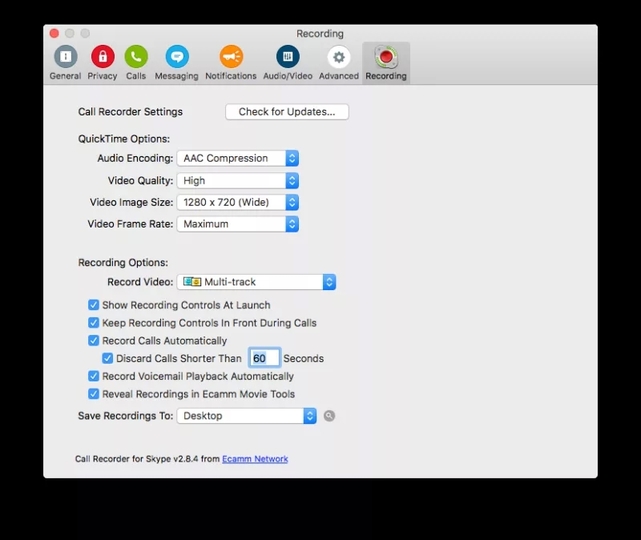Open the General preferences icon
The height and width of the screenshot is (540, 641).
pos(65,56)
